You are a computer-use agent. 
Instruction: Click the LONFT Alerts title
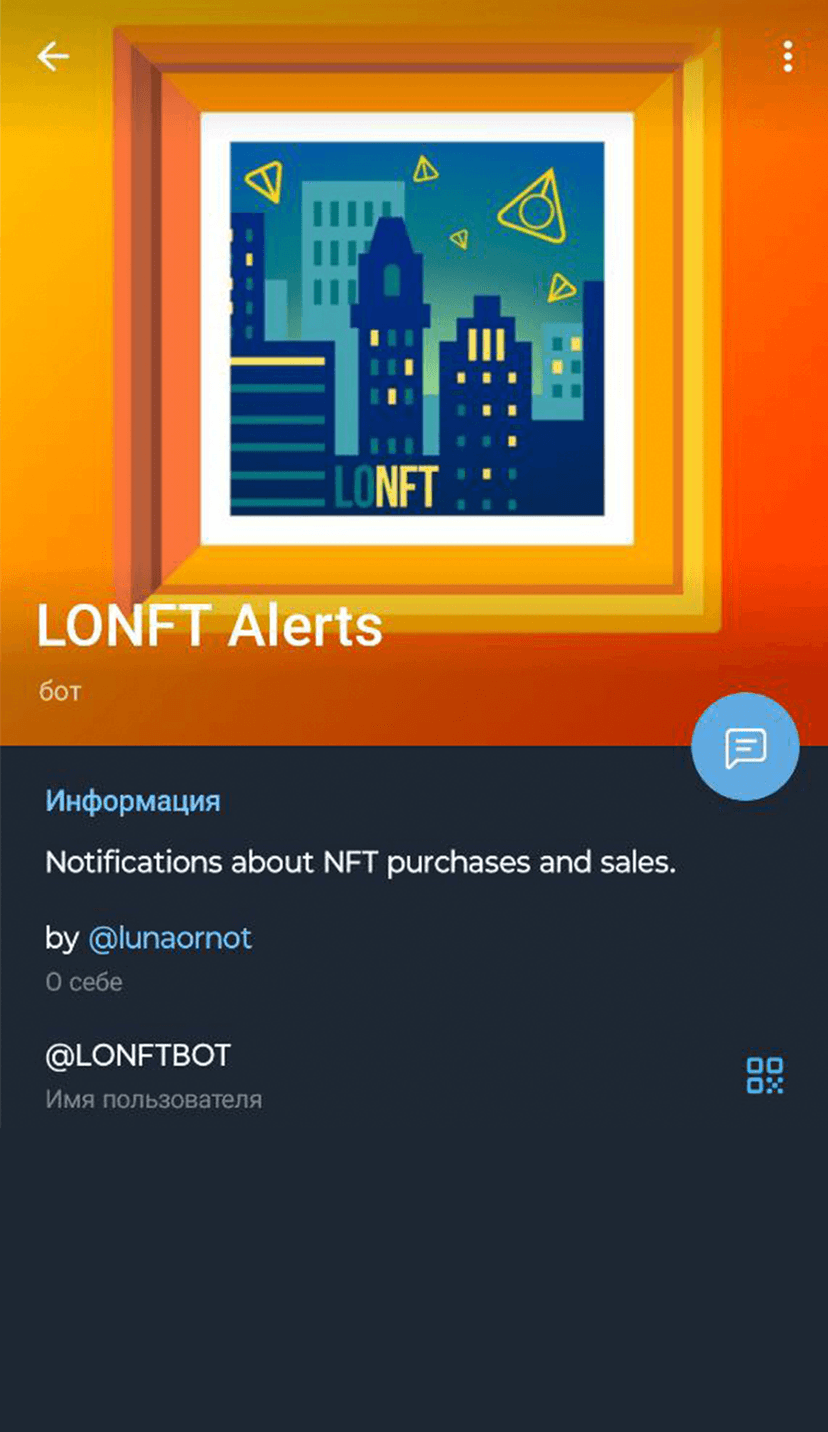pyautogui.click(x=209, y=626)
